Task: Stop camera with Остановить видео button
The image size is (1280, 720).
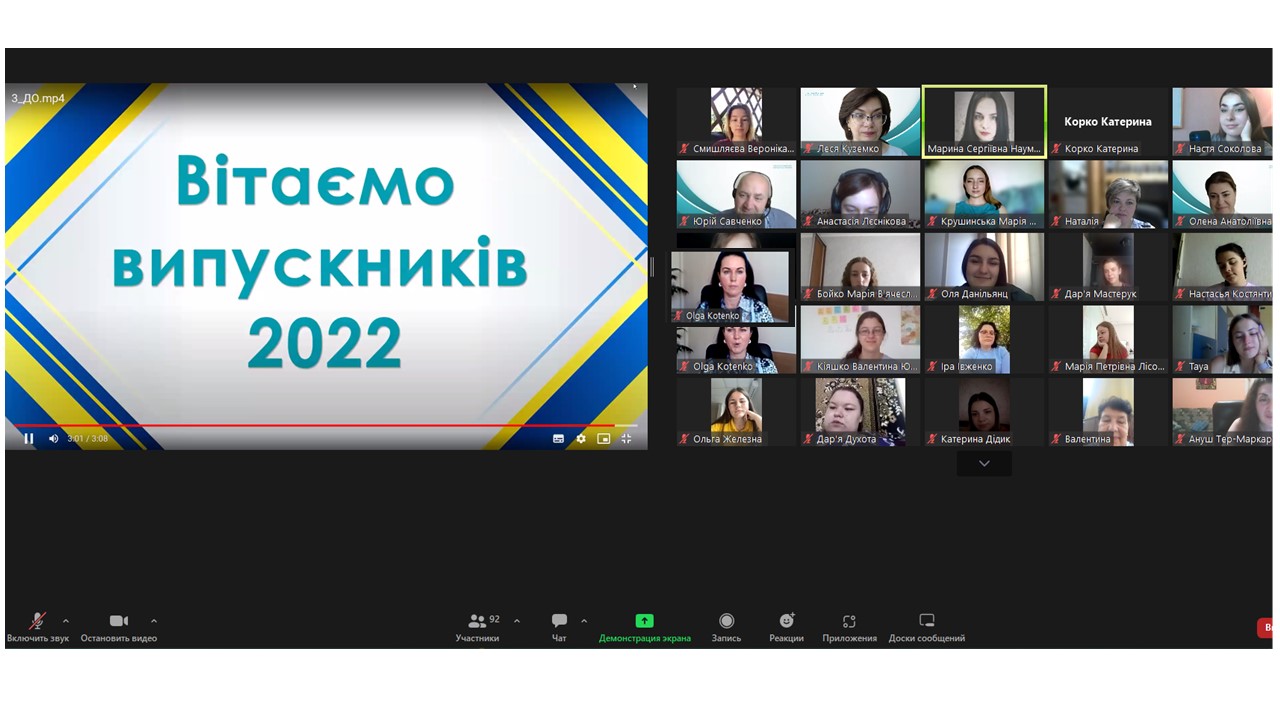Action: pos(119,620)
